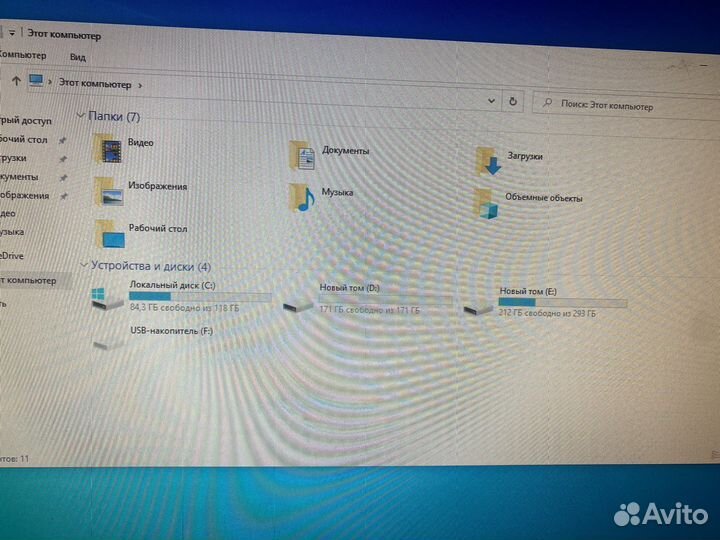The height and width of the screenshot is (540, 720).
Task: Open the Музыка folder icon
Action: (302, 196)
